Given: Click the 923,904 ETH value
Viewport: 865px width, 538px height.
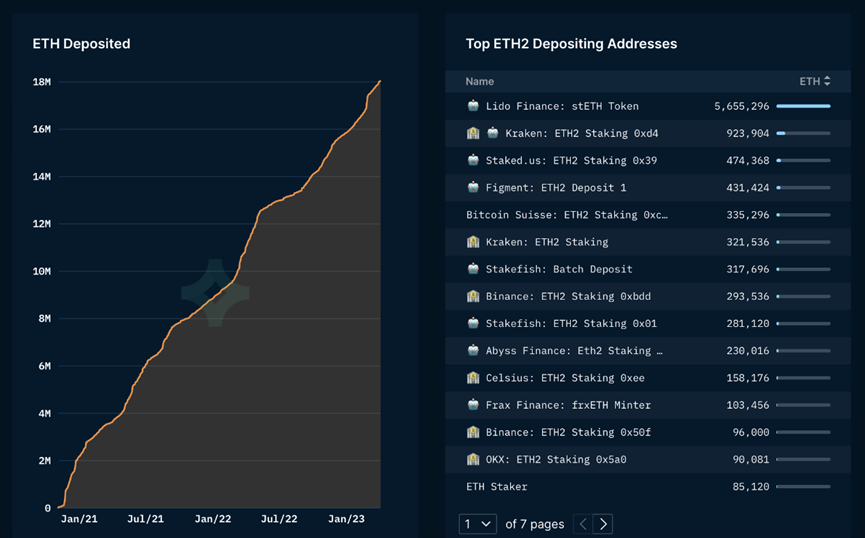Looking at the screenshot, I should click(747, 133).
